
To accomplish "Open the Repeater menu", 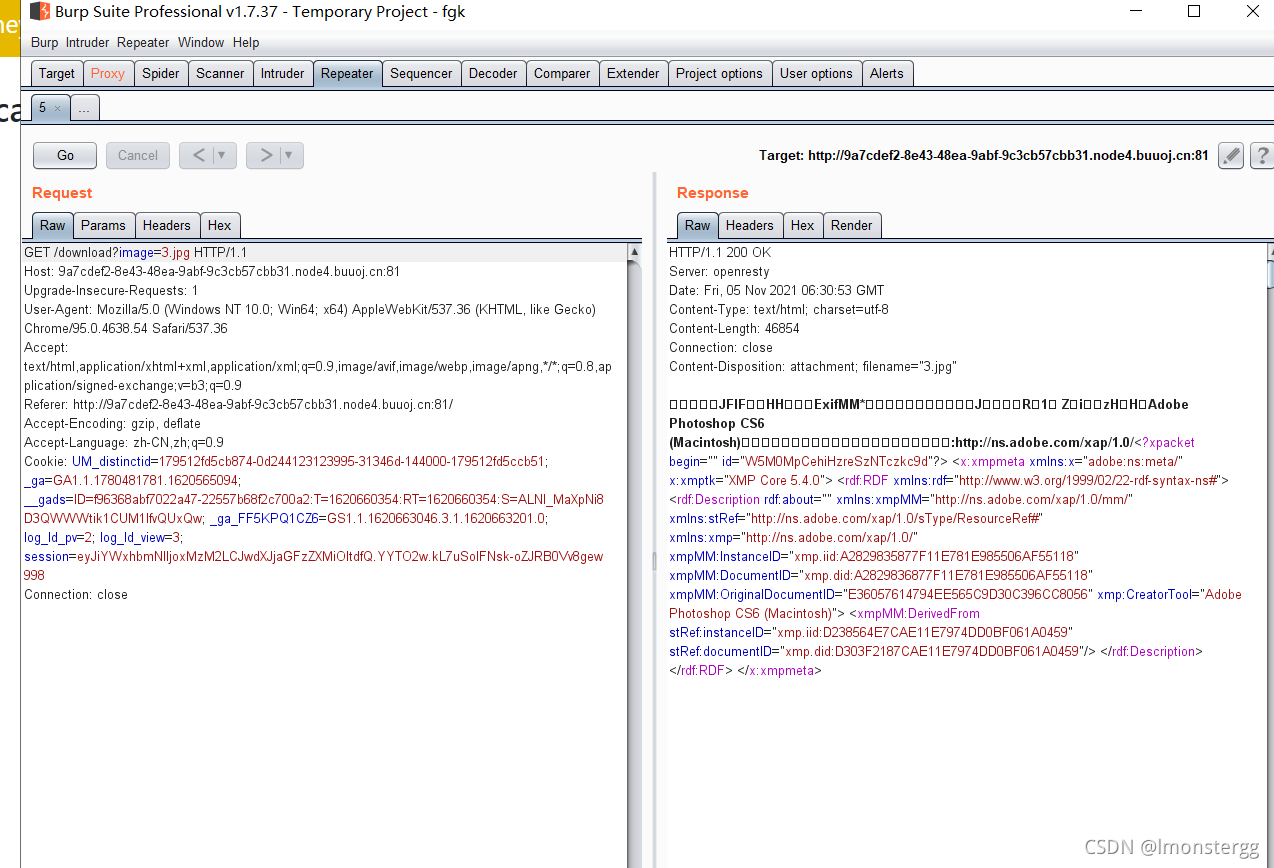I will [x=143, y=43].
